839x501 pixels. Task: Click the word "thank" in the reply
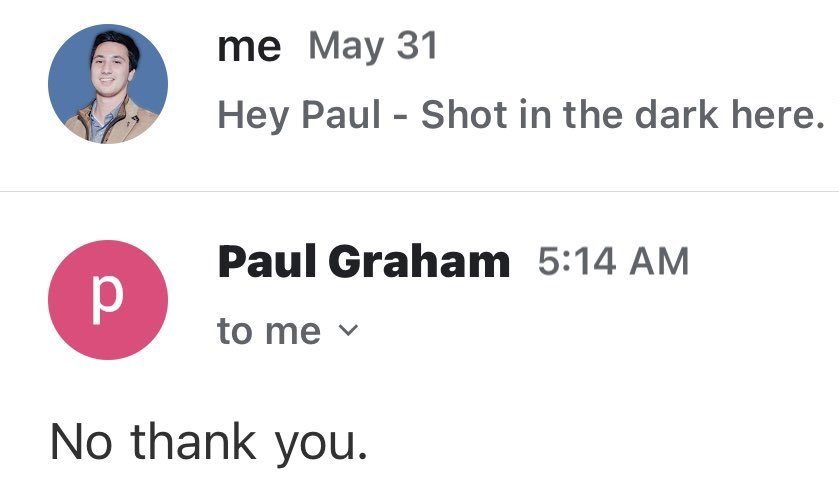point(193,442)
